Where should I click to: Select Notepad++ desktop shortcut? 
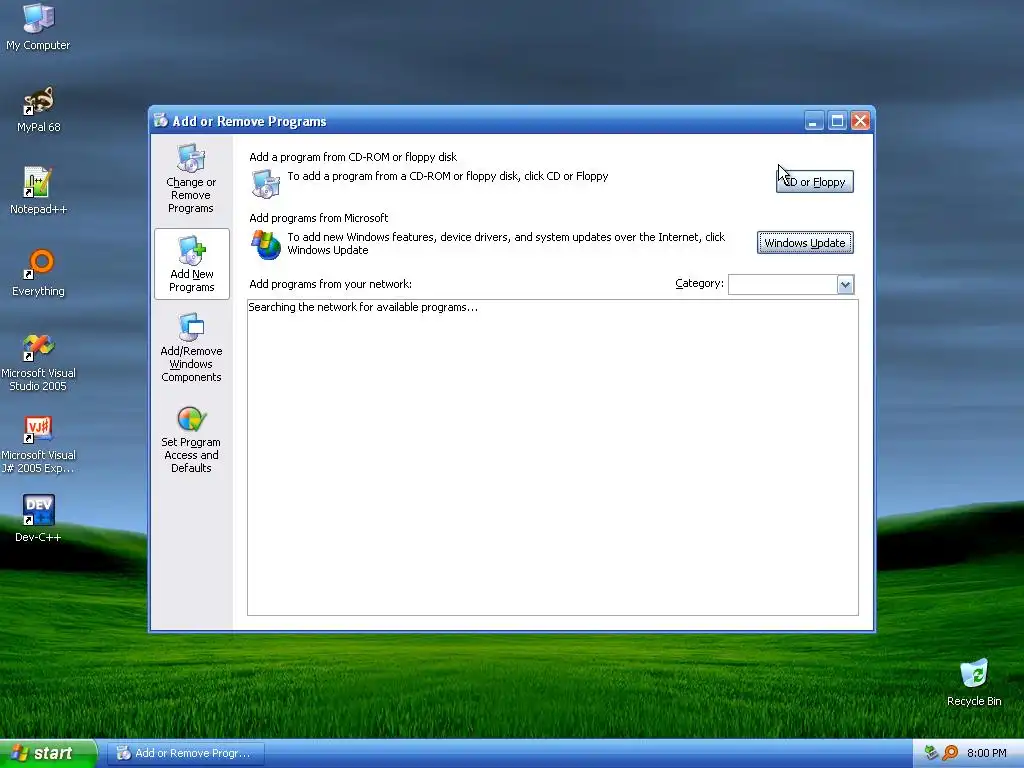(38, 191)
